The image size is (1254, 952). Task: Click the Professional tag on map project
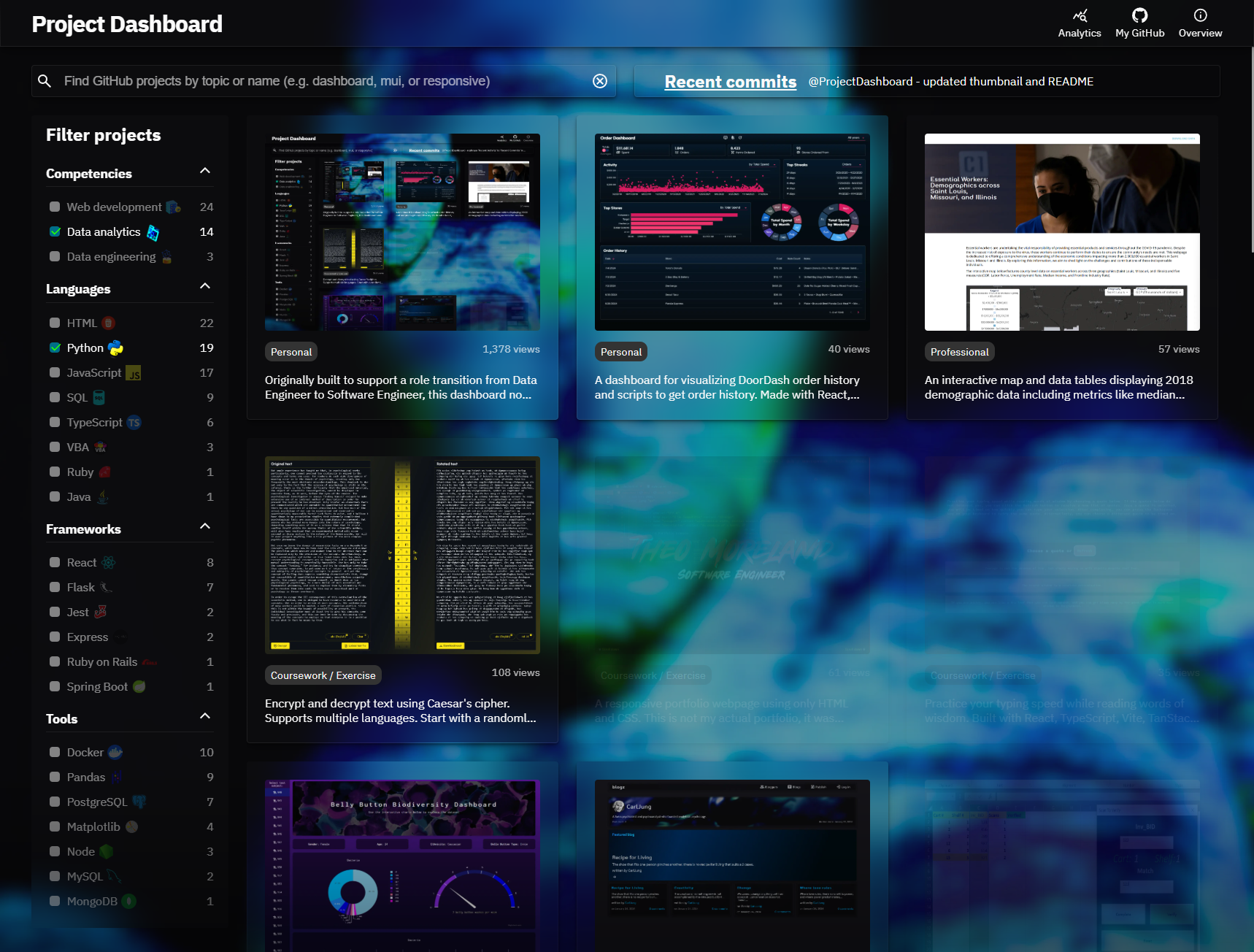[x=959, y=352]
